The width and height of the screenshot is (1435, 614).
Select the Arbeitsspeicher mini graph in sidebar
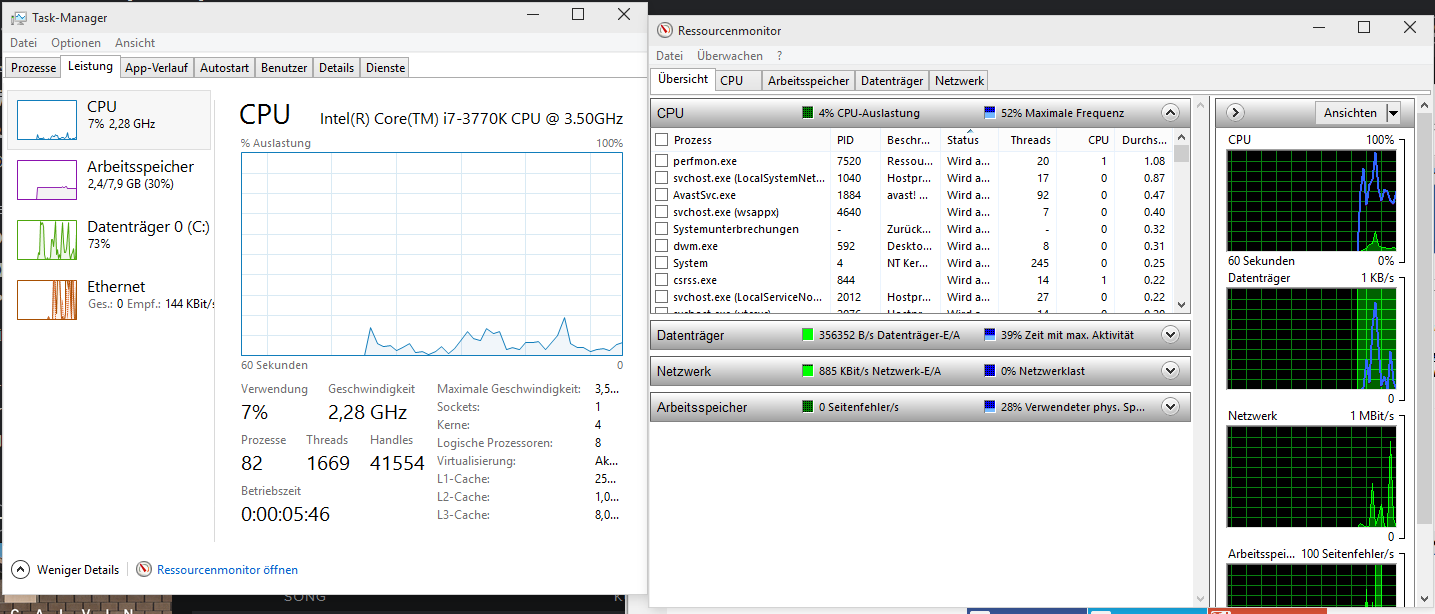point(47,180)
